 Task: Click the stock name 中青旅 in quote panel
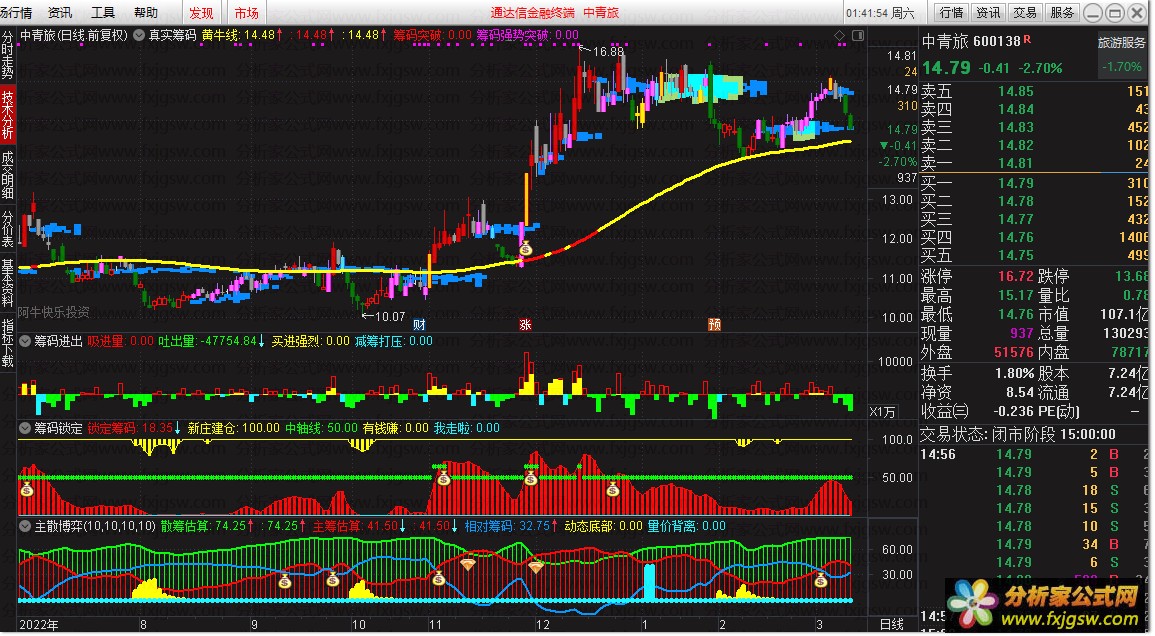click(x=945, y=41)
